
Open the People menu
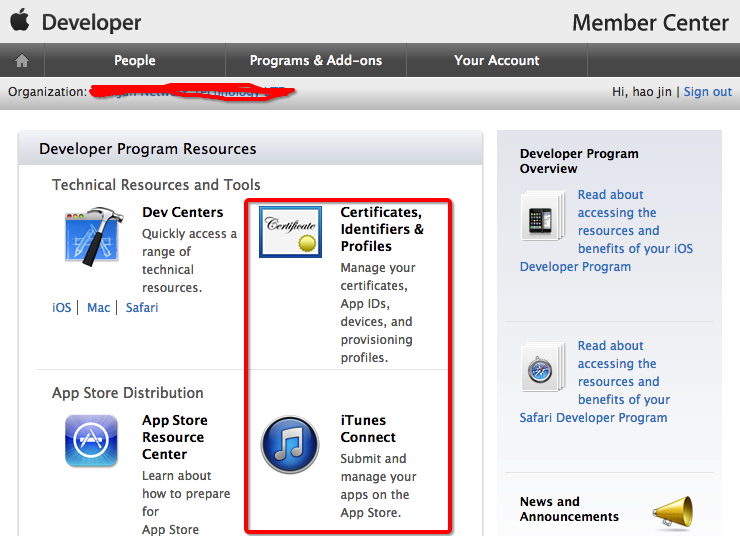[x=135, y=60]
